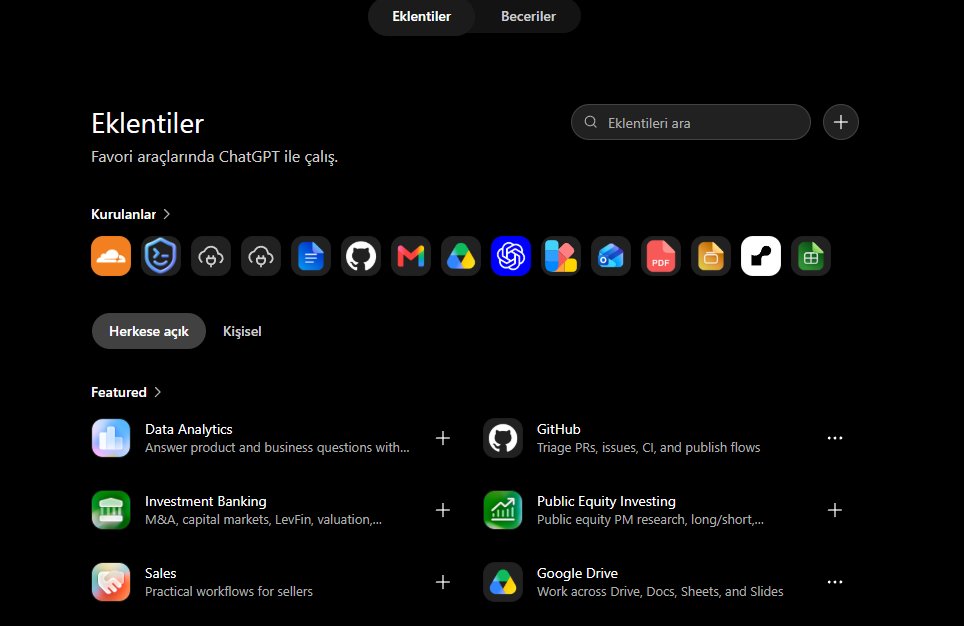Open the cloud-plug icon beside Google Docs icon
The height and width of the screenshot is (626, 964).
click(261, 256)
